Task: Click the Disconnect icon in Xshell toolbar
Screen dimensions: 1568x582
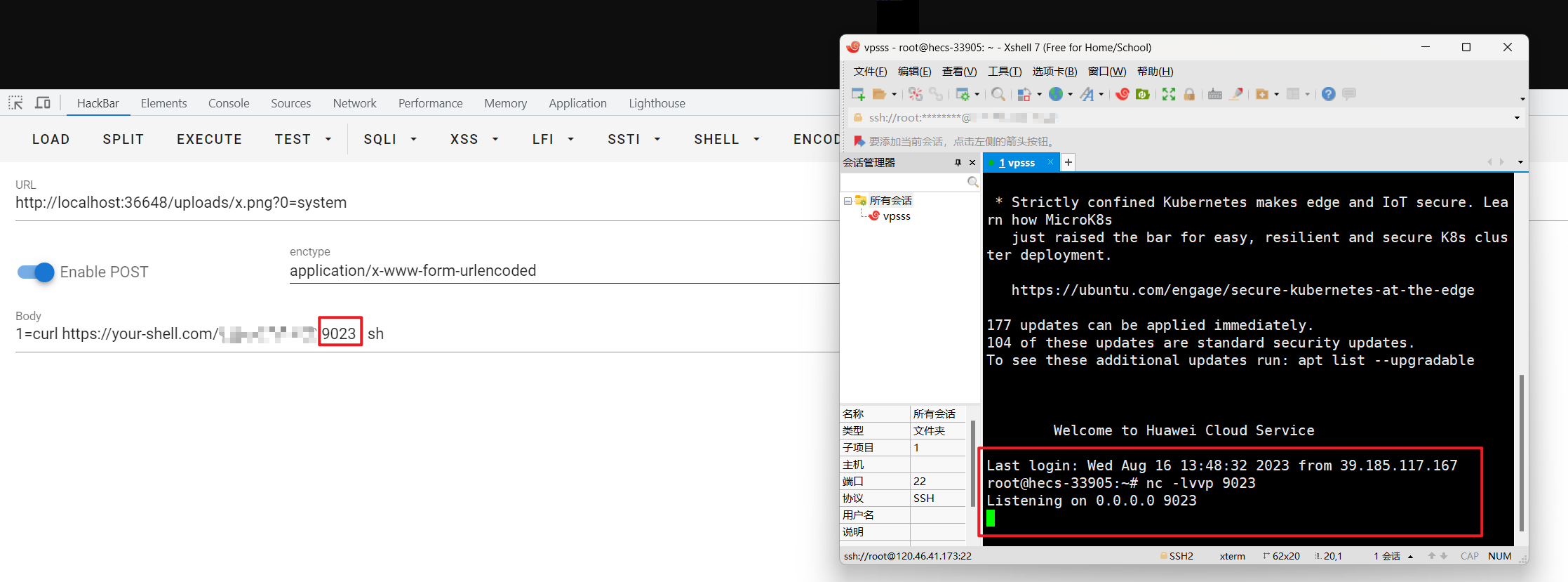Action: pos(916,94)
